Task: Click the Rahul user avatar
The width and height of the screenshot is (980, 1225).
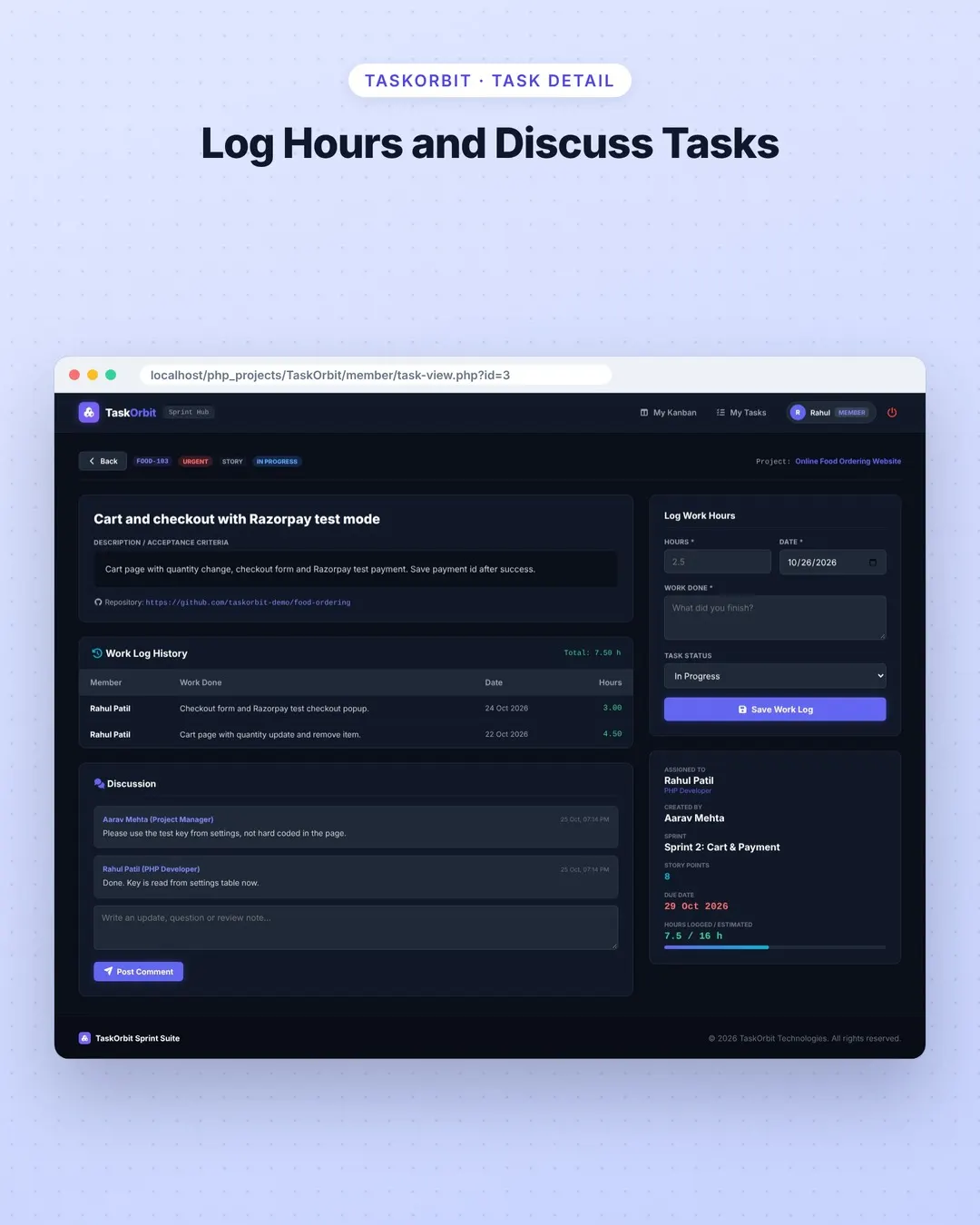Action: point(798,412)
